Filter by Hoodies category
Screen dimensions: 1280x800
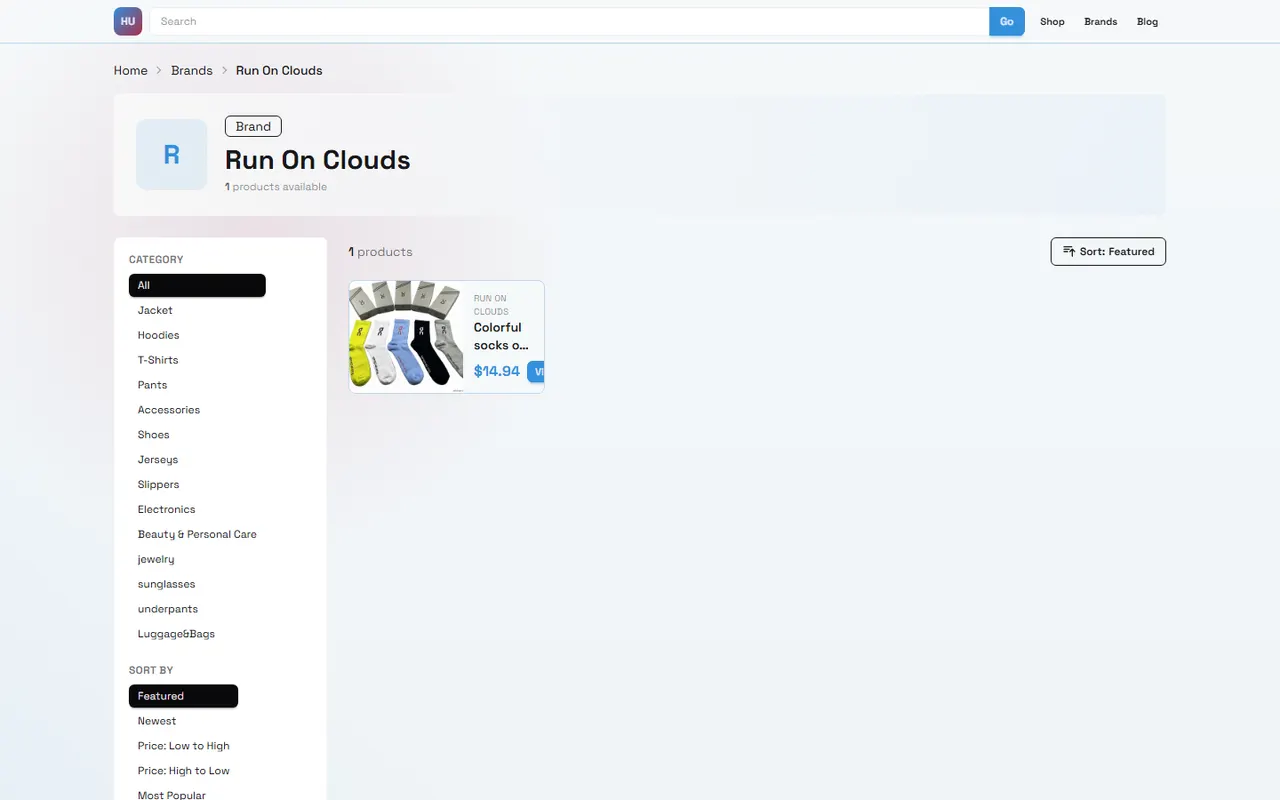159,335
